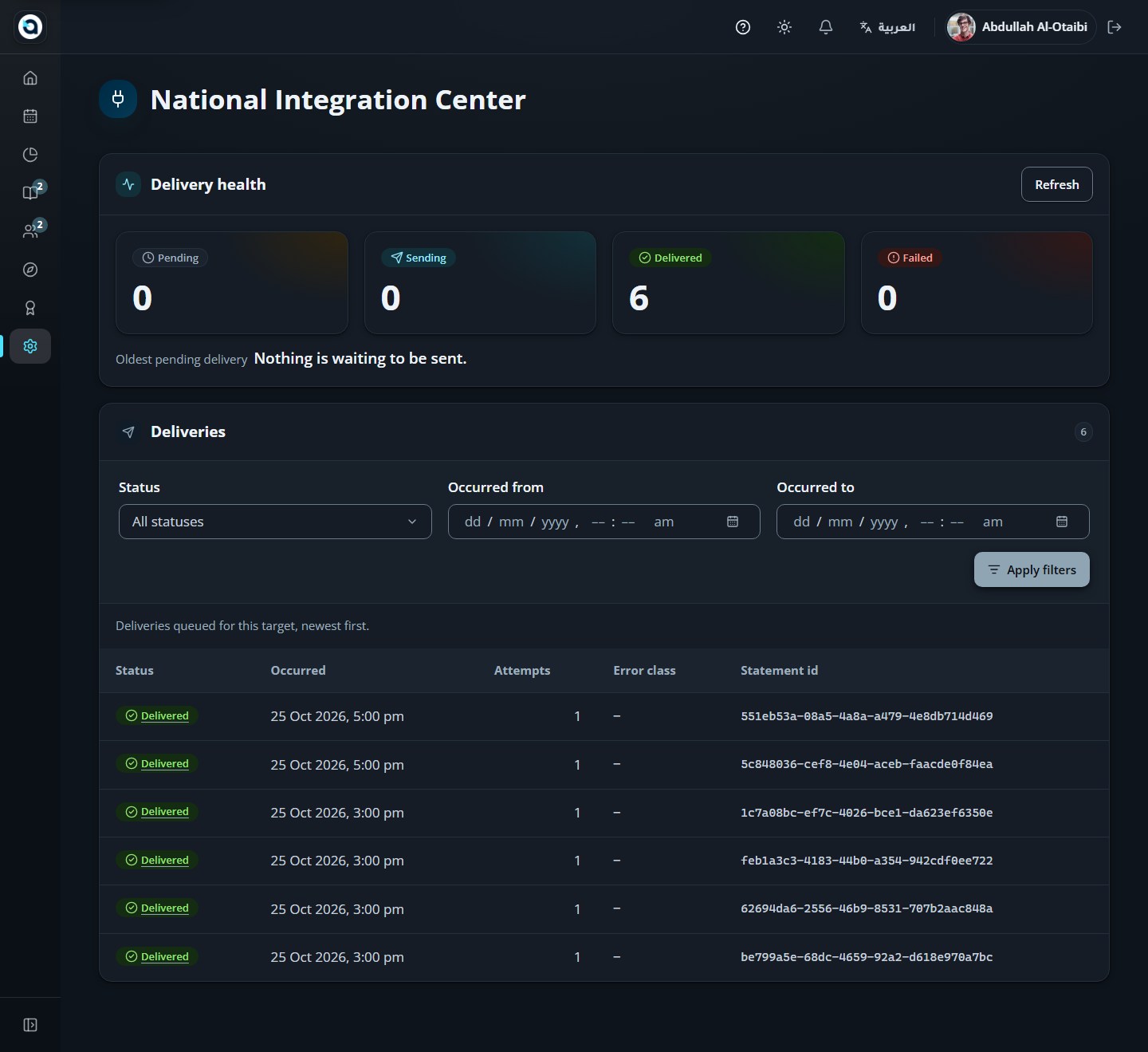The image size is (1148, 1052).
Task: Select the Delivered count card
Action: click(x=729, y=282)
